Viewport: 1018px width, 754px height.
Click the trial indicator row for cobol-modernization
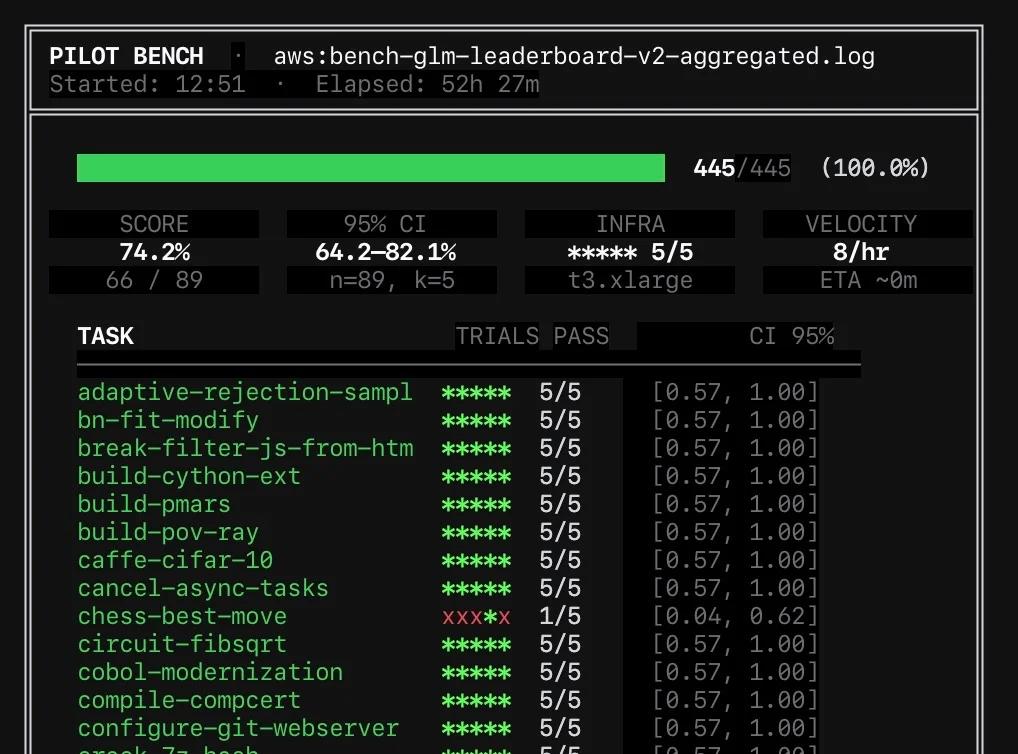click(x=476, y=673)
